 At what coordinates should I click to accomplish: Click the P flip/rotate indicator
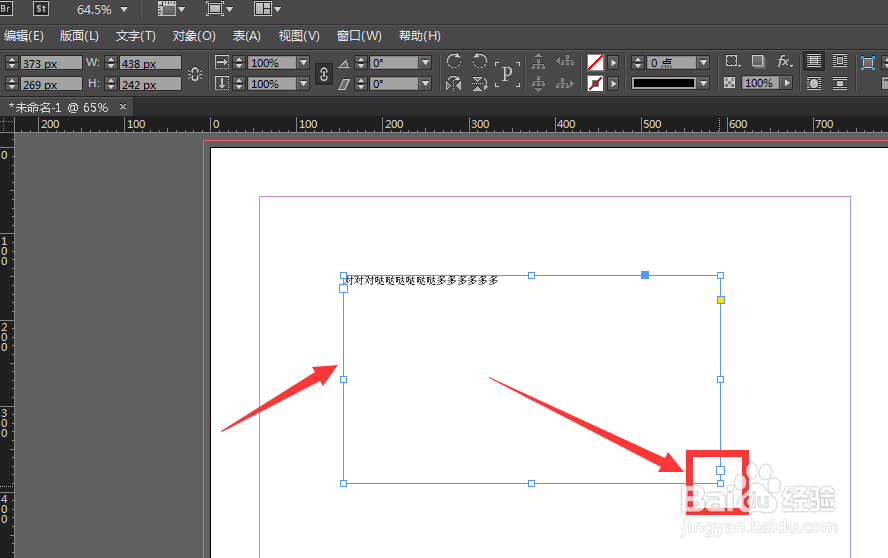click(x=507, y=74)
